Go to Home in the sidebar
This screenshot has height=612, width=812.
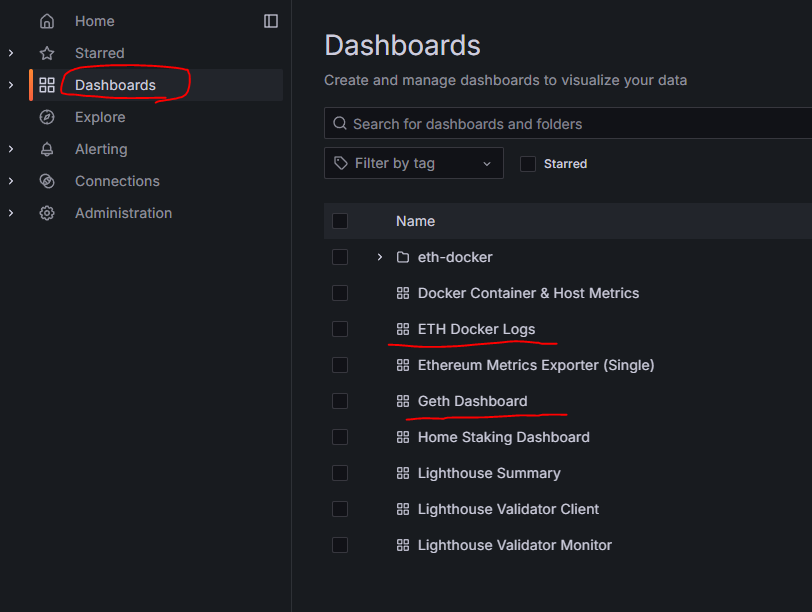[x=95, y=21]
